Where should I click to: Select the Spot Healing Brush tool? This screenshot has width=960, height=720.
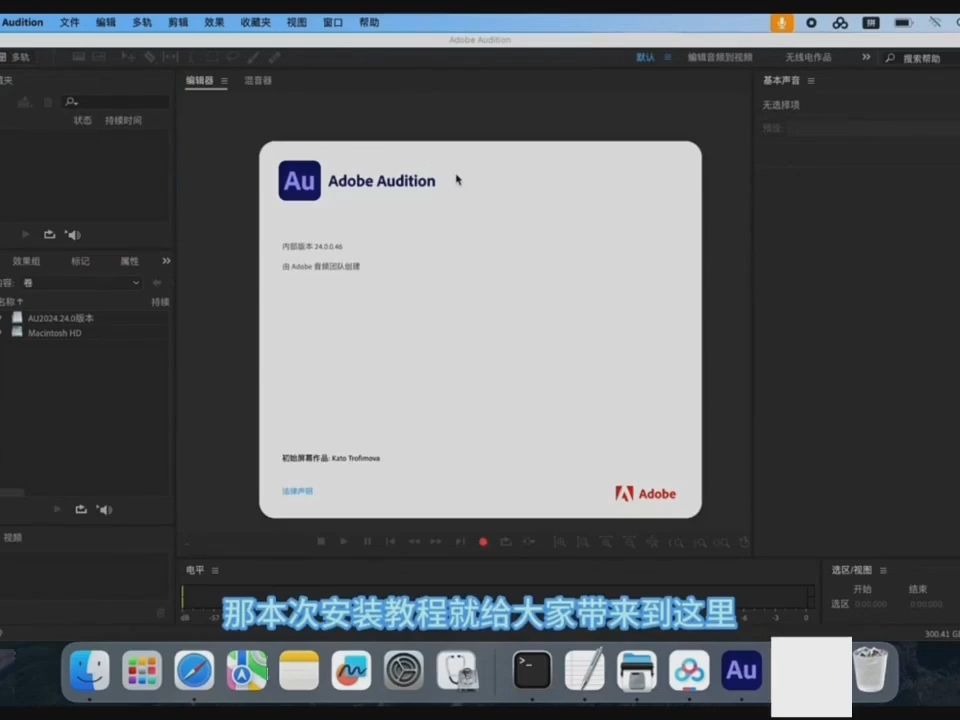272,57
